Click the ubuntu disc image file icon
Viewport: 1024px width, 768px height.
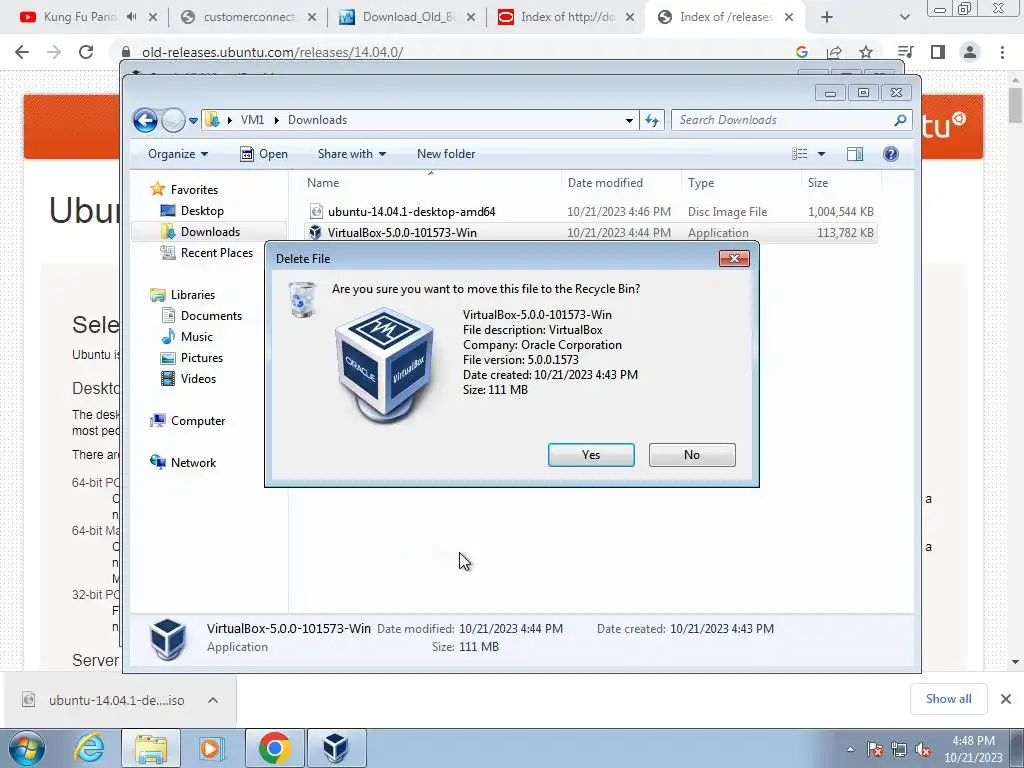pos(316,211)
